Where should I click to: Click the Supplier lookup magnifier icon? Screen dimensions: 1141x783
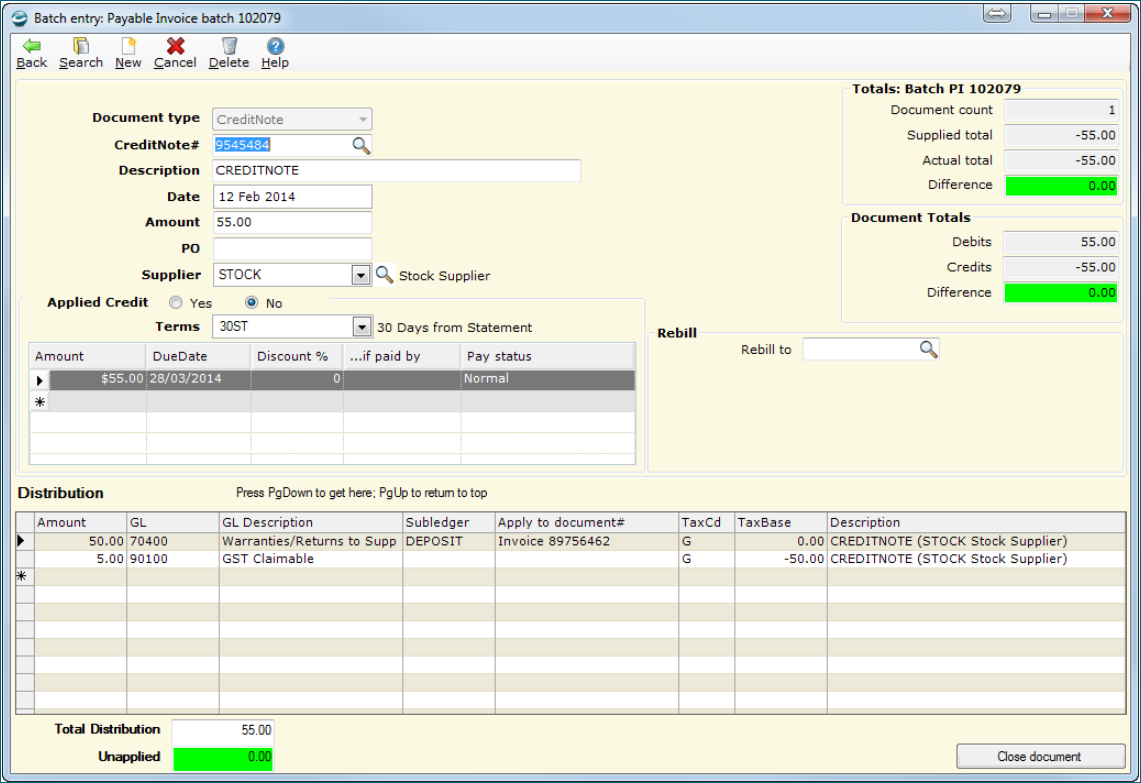point(384,275)
